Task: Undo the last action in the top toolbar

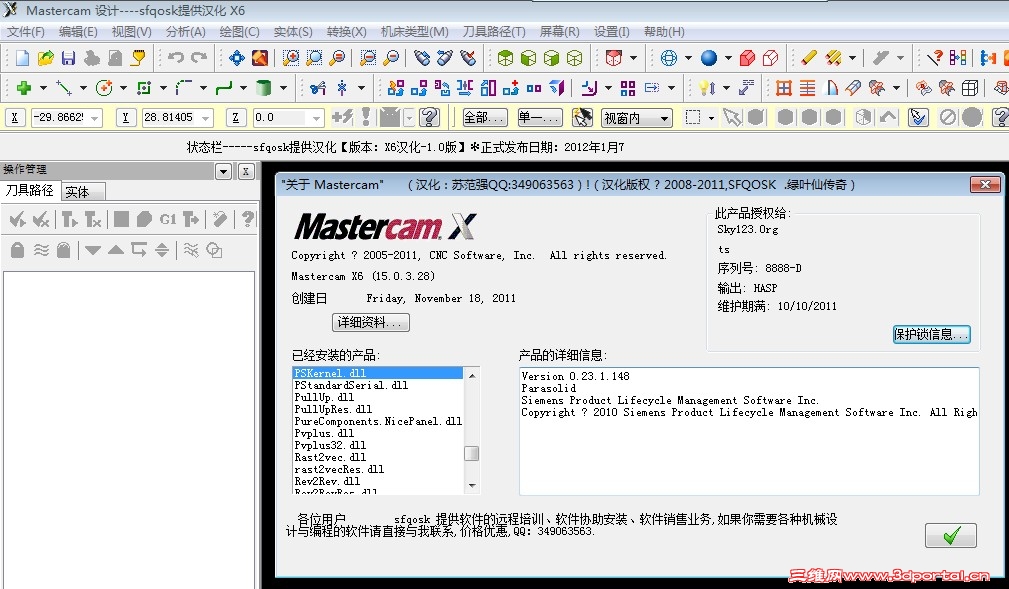Action: click(176, 58)
